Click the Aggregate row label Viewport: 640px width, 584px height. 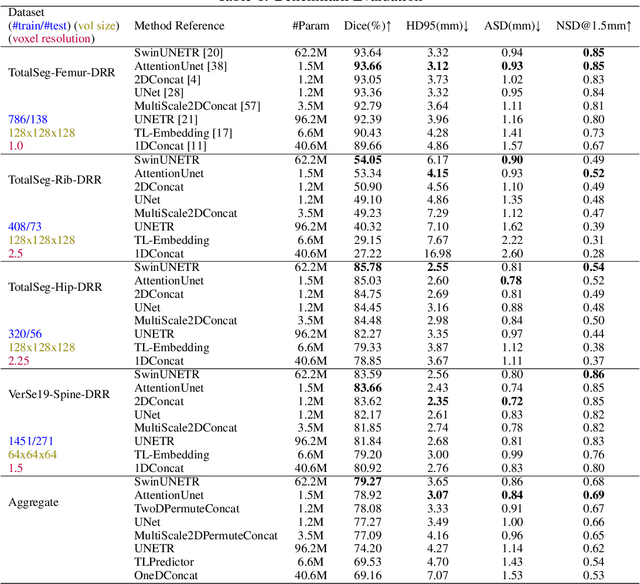pos(35,501)
